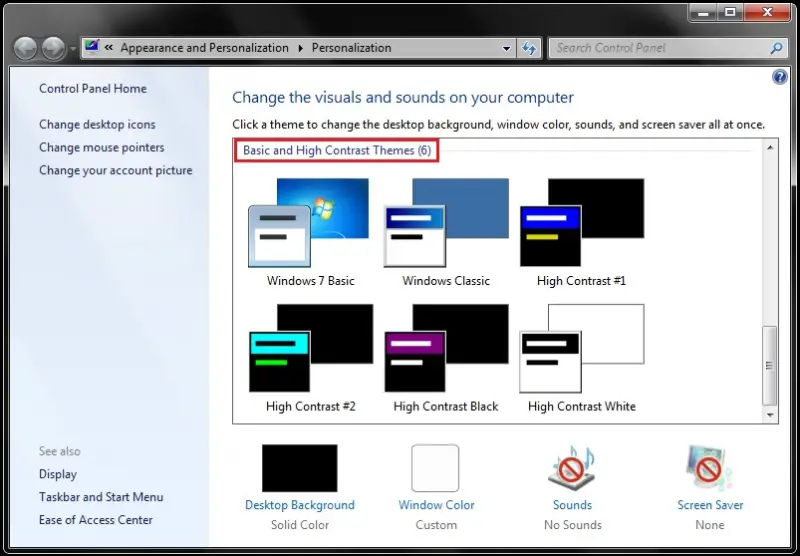Screen dimensions: 800x556
Task: Open the recent pages dropdown beside Forward
Action: 73,48
